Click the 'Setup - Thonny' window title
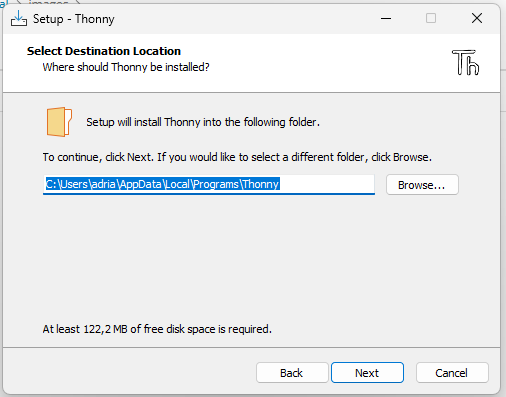 (74, 19)
